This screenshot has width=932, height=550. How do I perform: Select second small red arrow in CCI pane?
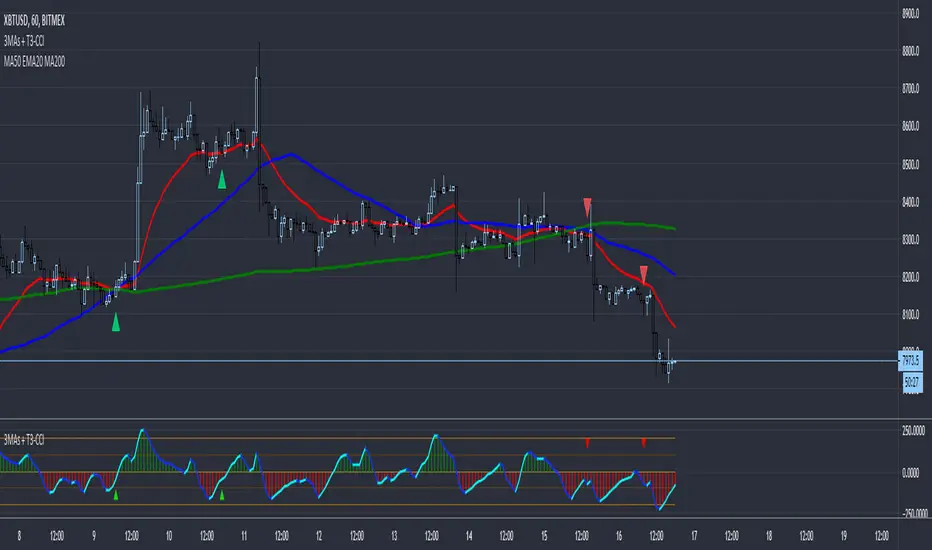click(644, 443)
